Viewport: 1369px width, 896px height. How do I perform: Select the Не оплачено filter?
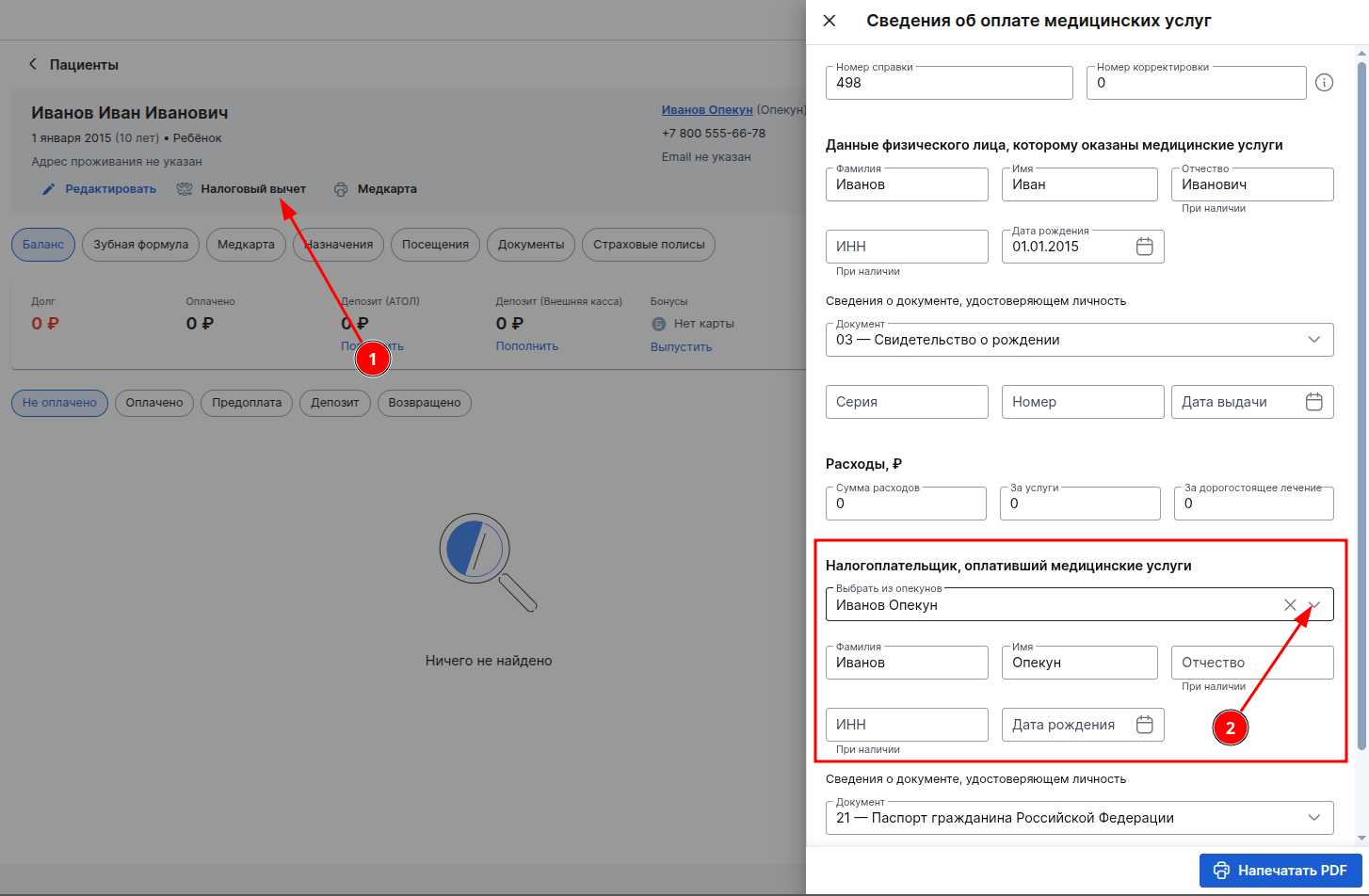click(59, 403)
